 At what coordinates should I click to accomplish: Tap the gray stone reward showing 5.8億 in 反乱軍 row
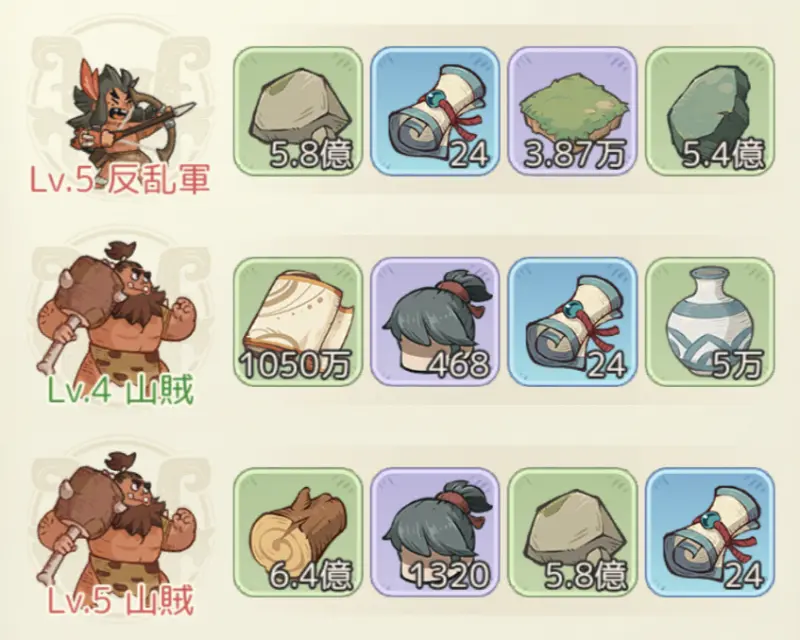click(x=298, y=111)
